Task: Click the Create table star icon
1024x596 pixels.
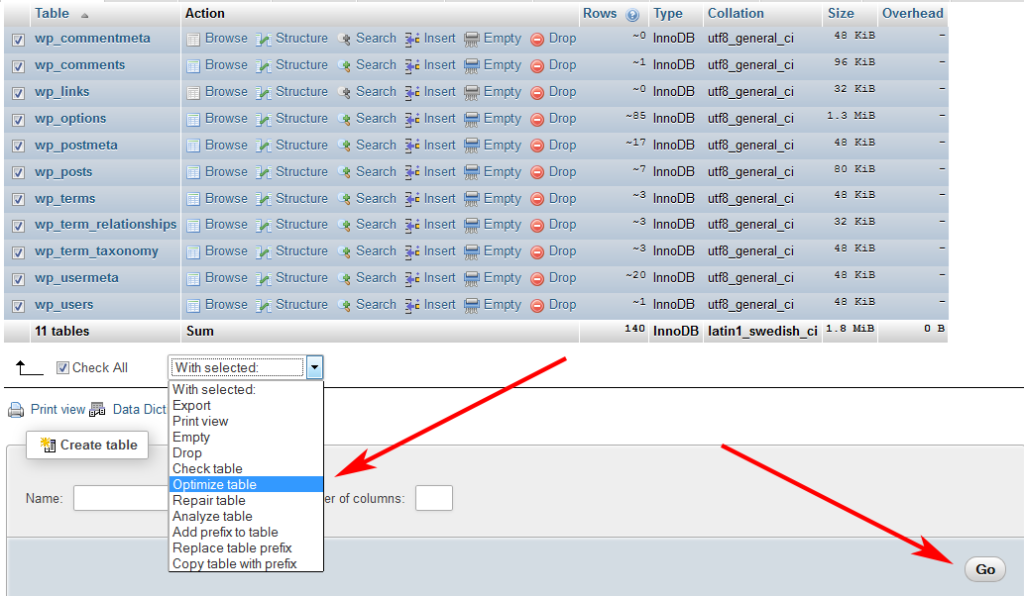Action: [x=48, y=445]
